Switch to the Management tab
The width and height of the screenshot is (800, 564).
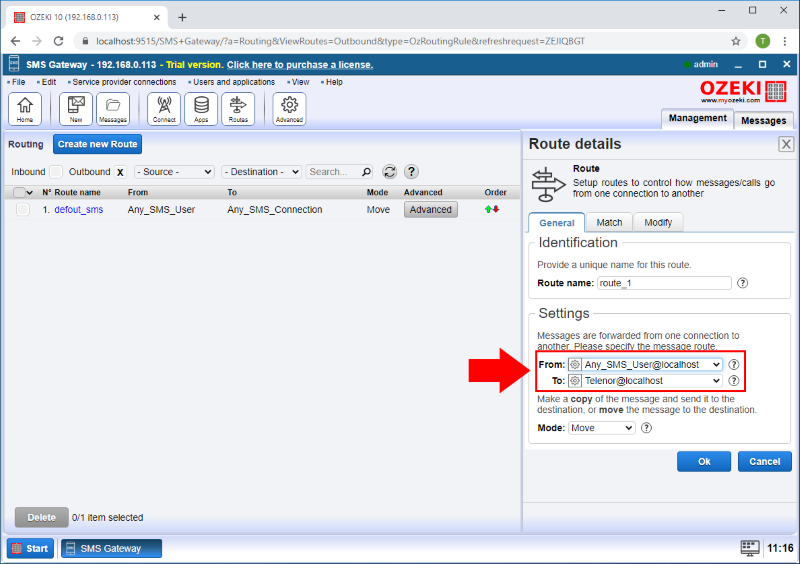[697, 118]
